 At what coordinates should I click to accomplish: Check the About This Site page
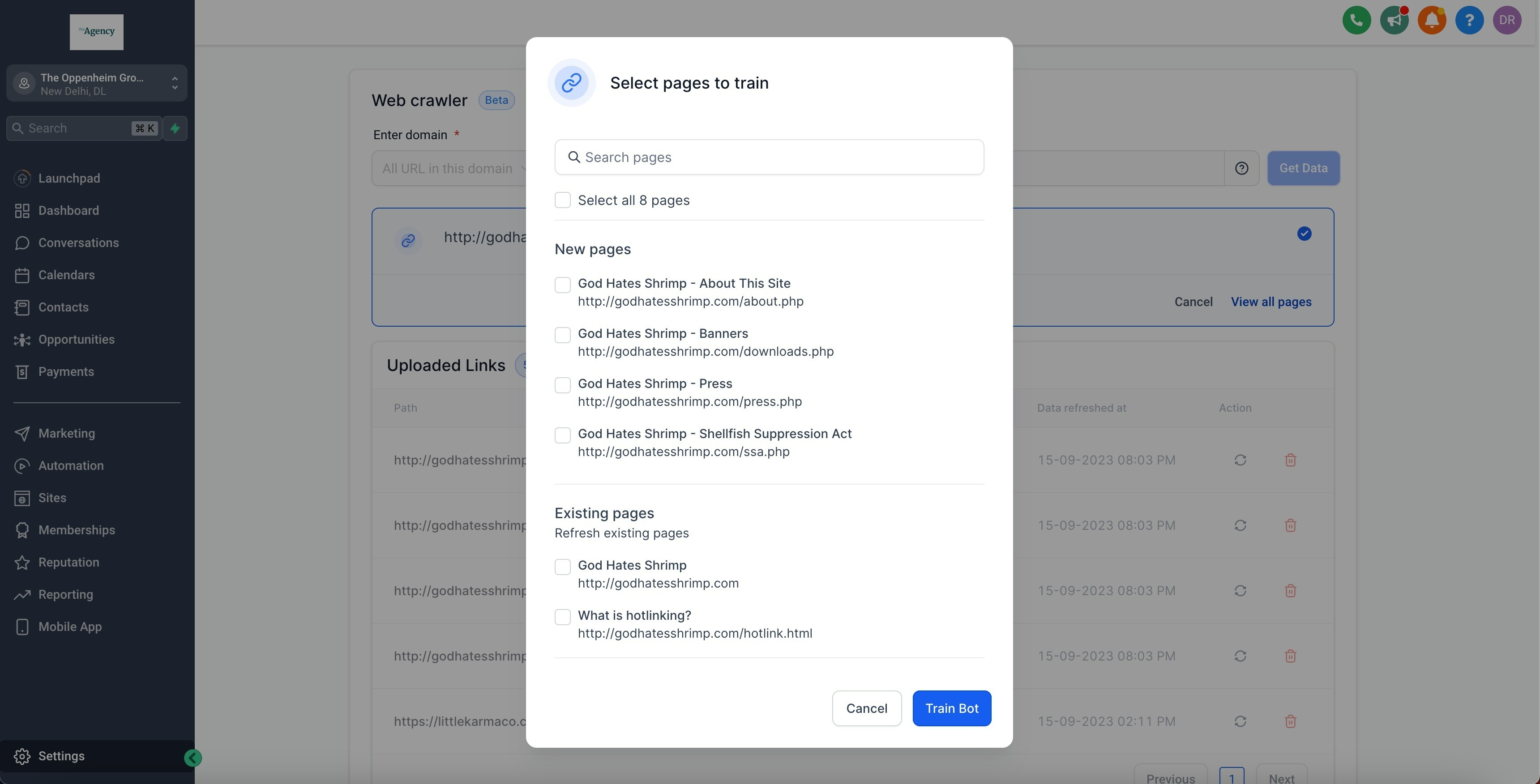[562, 285]
